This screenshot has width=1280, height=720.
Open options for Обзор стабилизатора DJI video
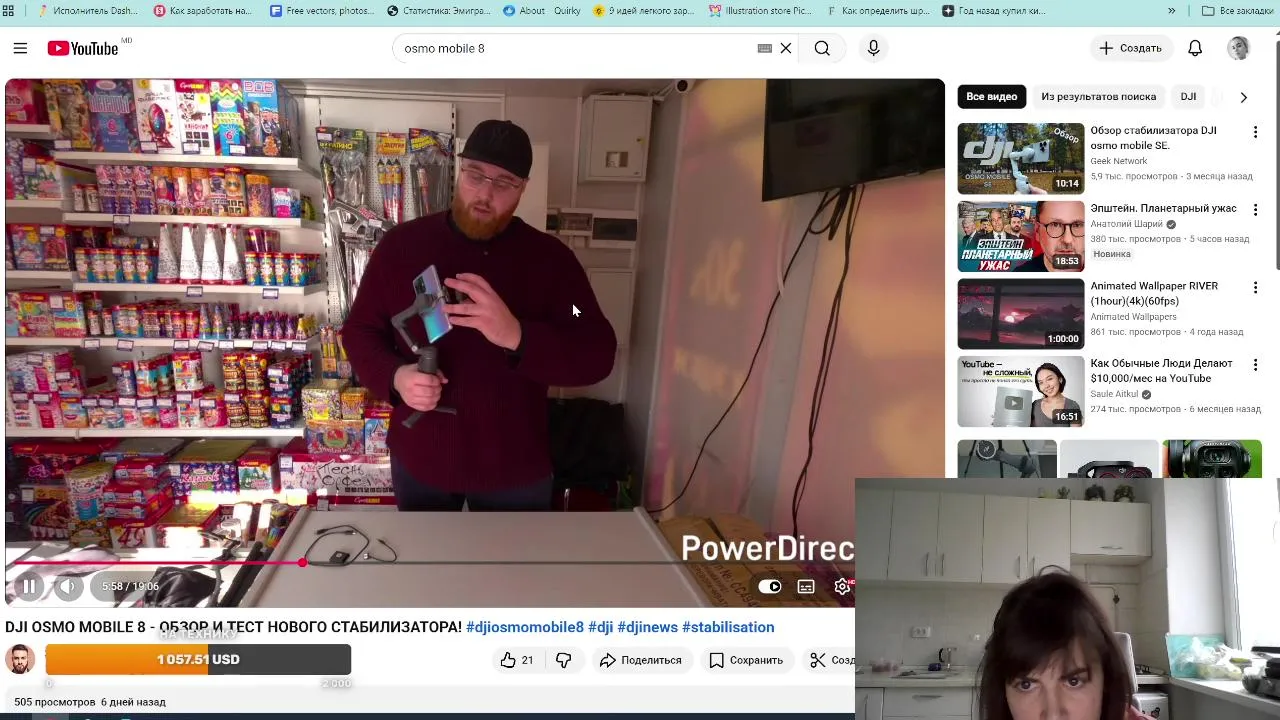point(1255,131)
